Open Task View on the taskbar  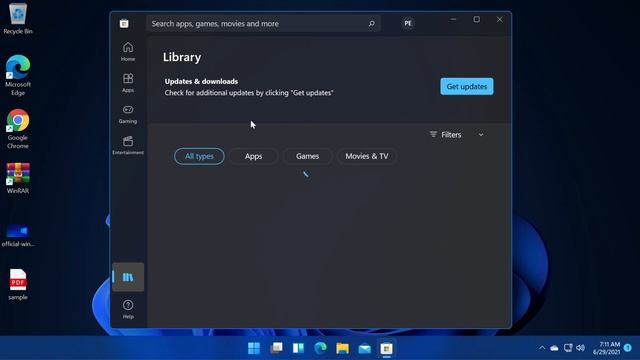[276, 348]
